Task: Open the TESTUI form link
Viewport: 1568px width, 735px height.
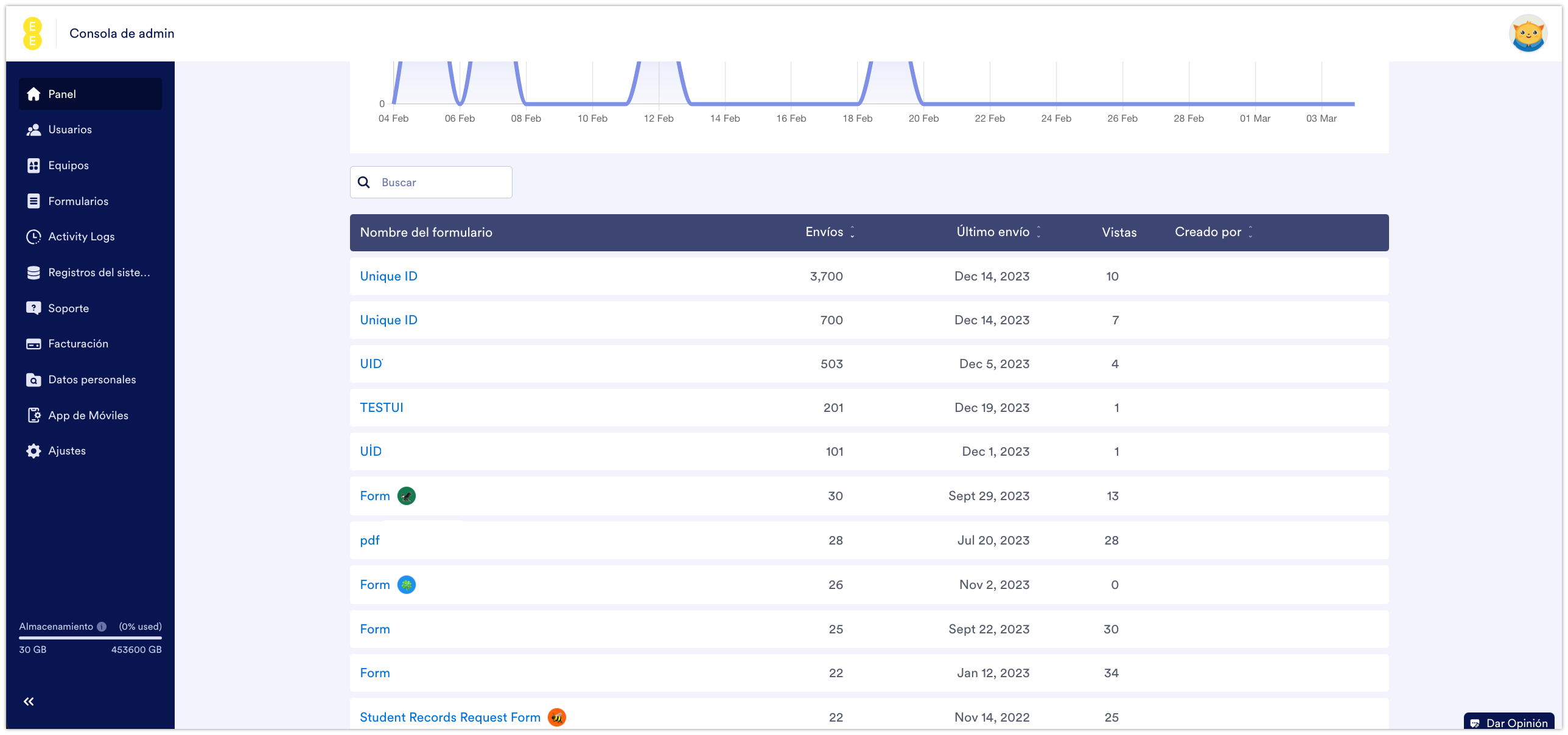Action: click(x=381, y=408)
